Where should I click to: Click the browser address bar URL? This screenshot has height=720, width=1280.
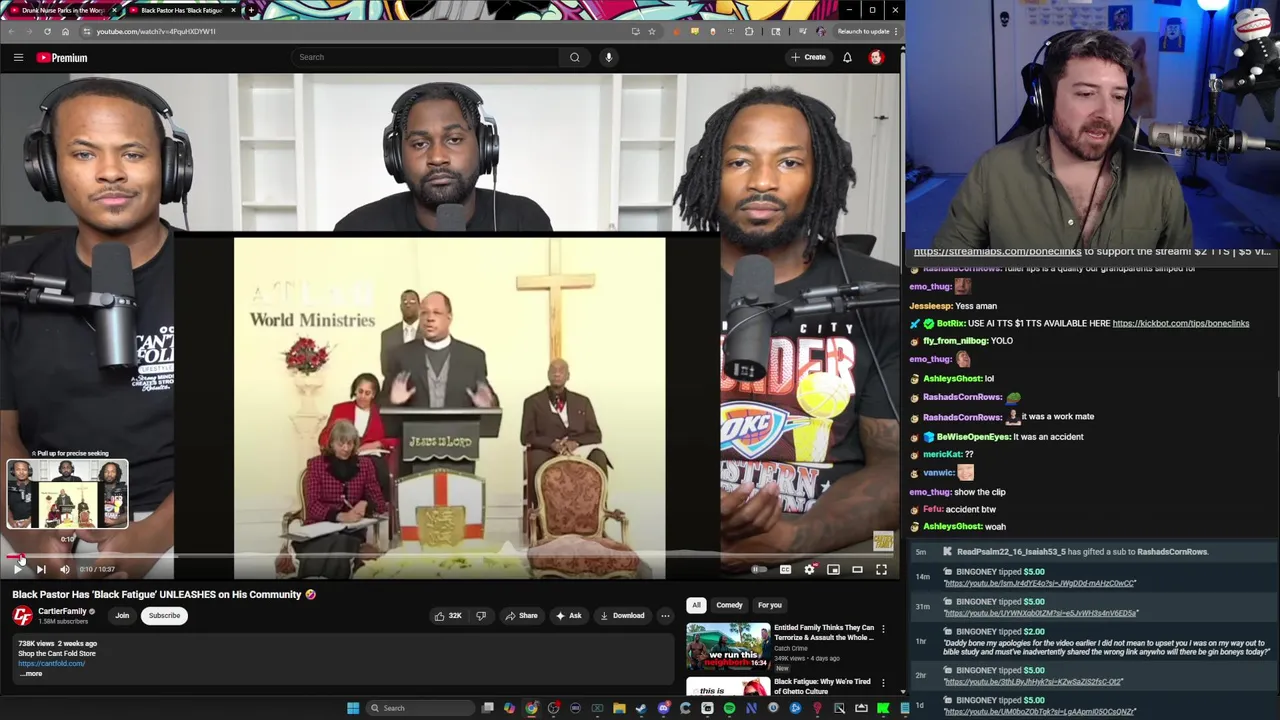[155, 31]
